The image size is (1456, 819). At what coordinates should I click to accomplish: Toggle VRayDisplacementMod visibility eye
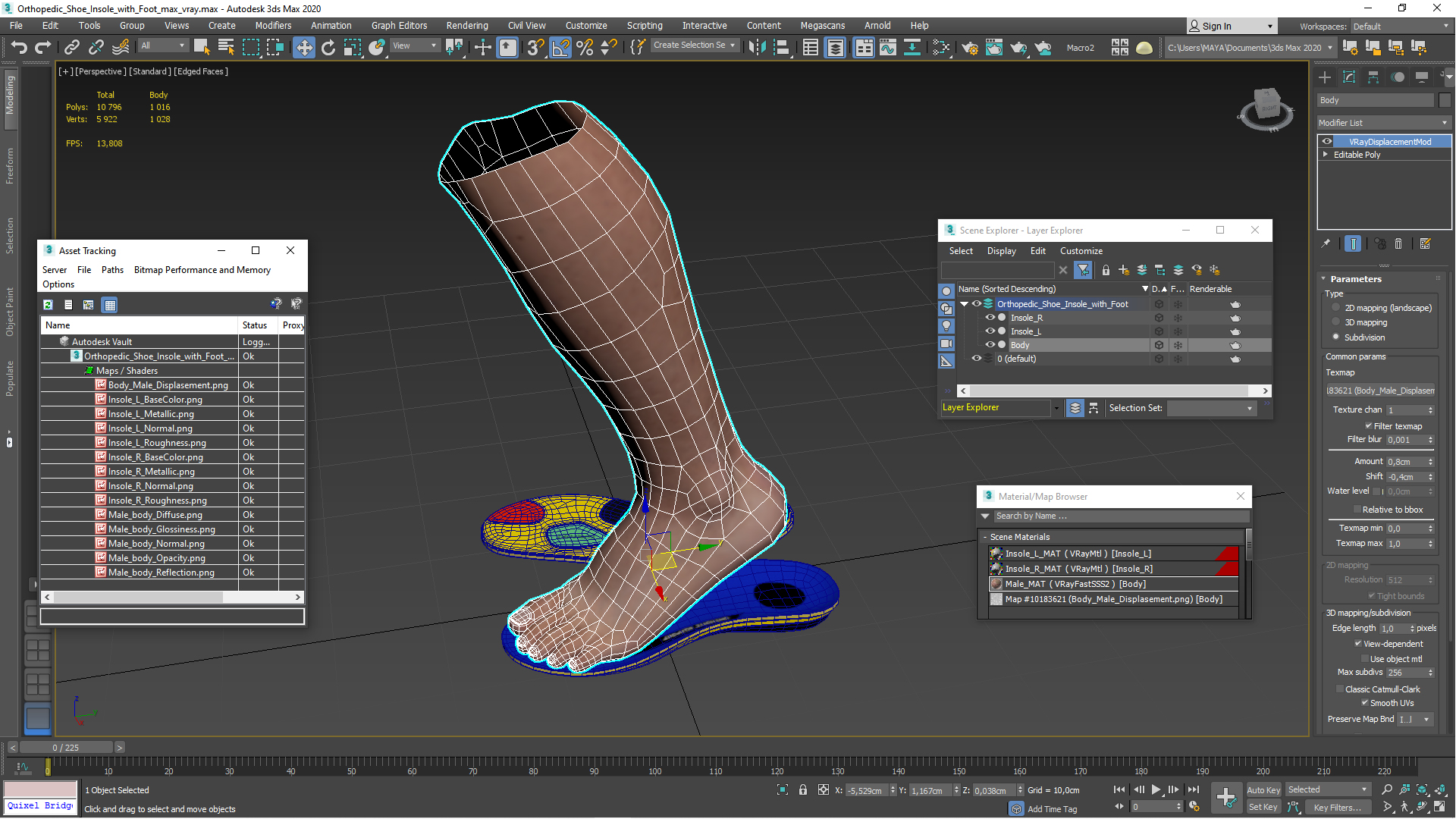click(x=1327, y=142)
